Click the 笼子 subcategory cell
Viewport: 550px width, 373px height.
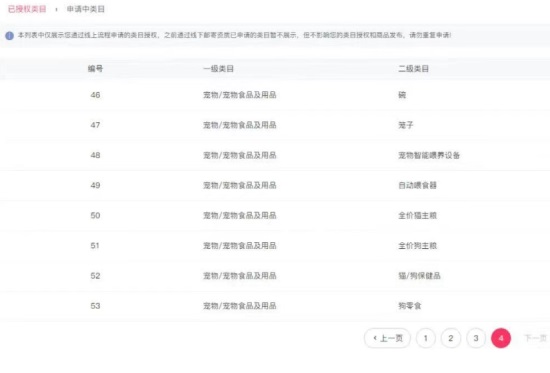click(406, 125)
